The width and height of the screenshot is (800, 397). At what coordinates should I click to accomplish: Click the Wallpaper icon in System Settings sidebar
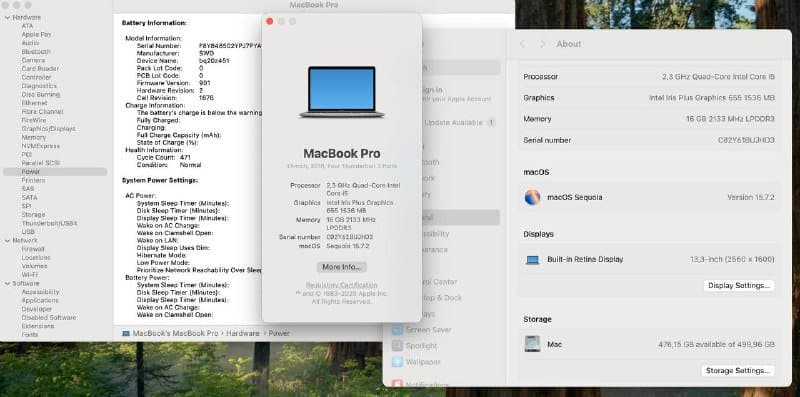pos(397,361)
